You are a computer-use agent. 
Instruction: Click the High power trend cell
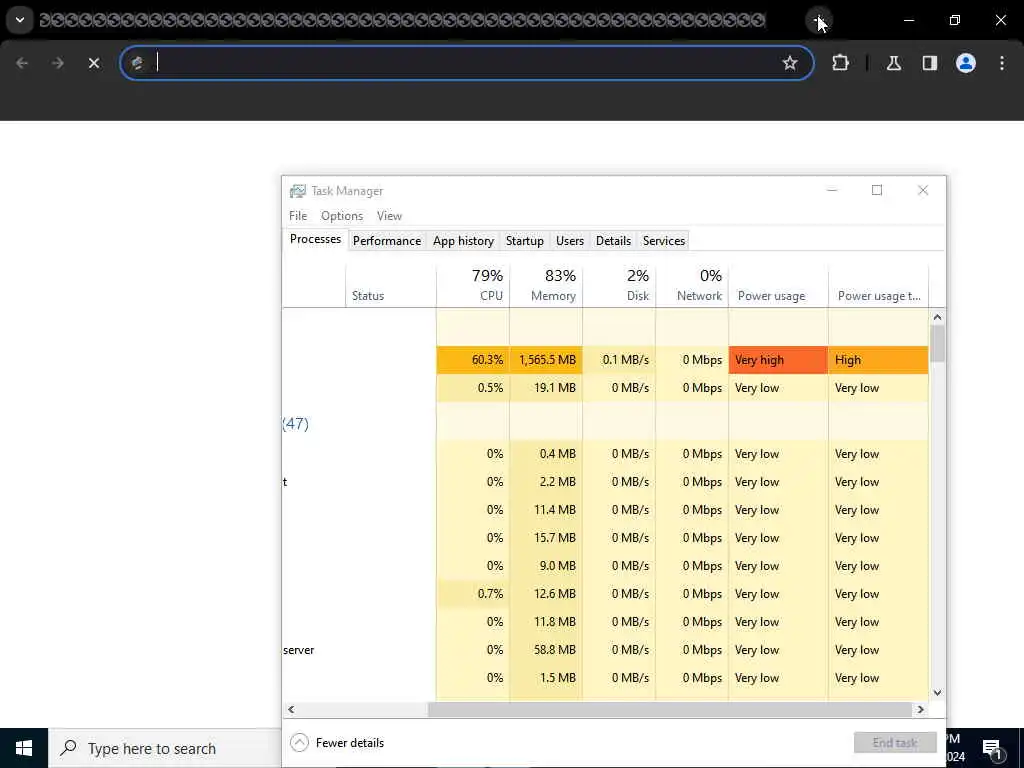pos(878,360)
